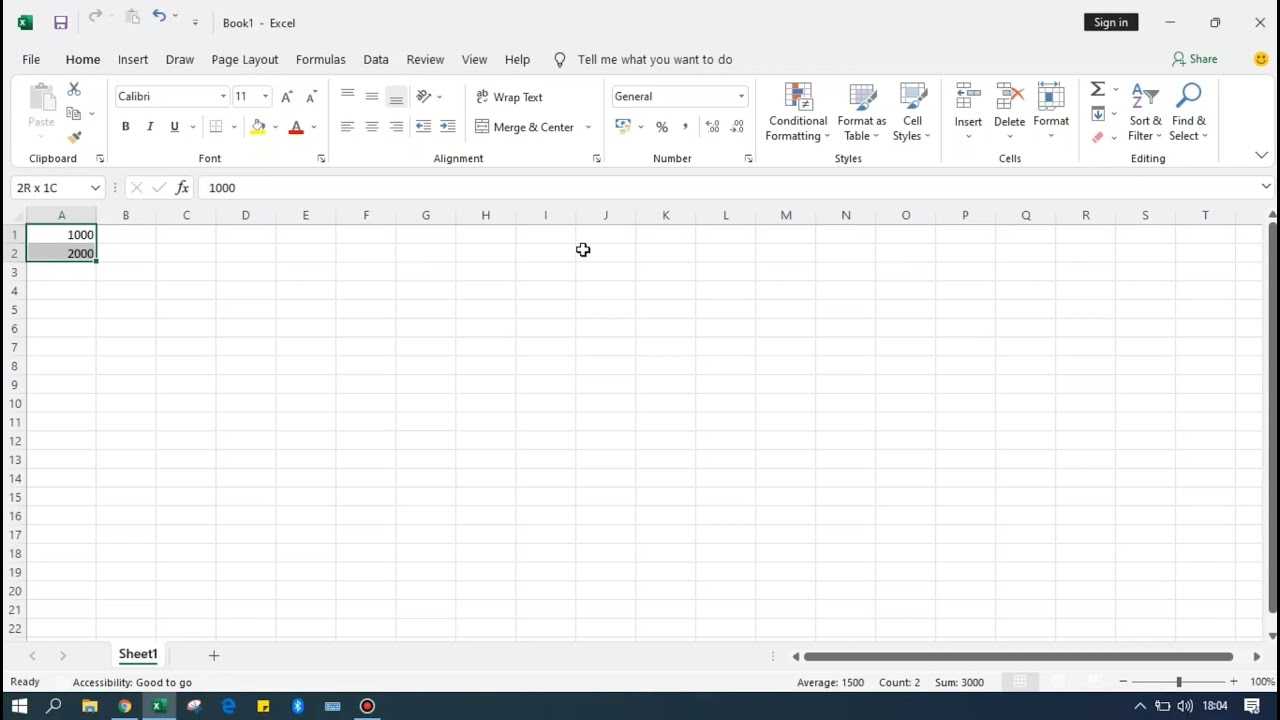Click the zoom slider handle in status bar
The height and width of the screenshot is (720, 1280).
coord(1178,682)
